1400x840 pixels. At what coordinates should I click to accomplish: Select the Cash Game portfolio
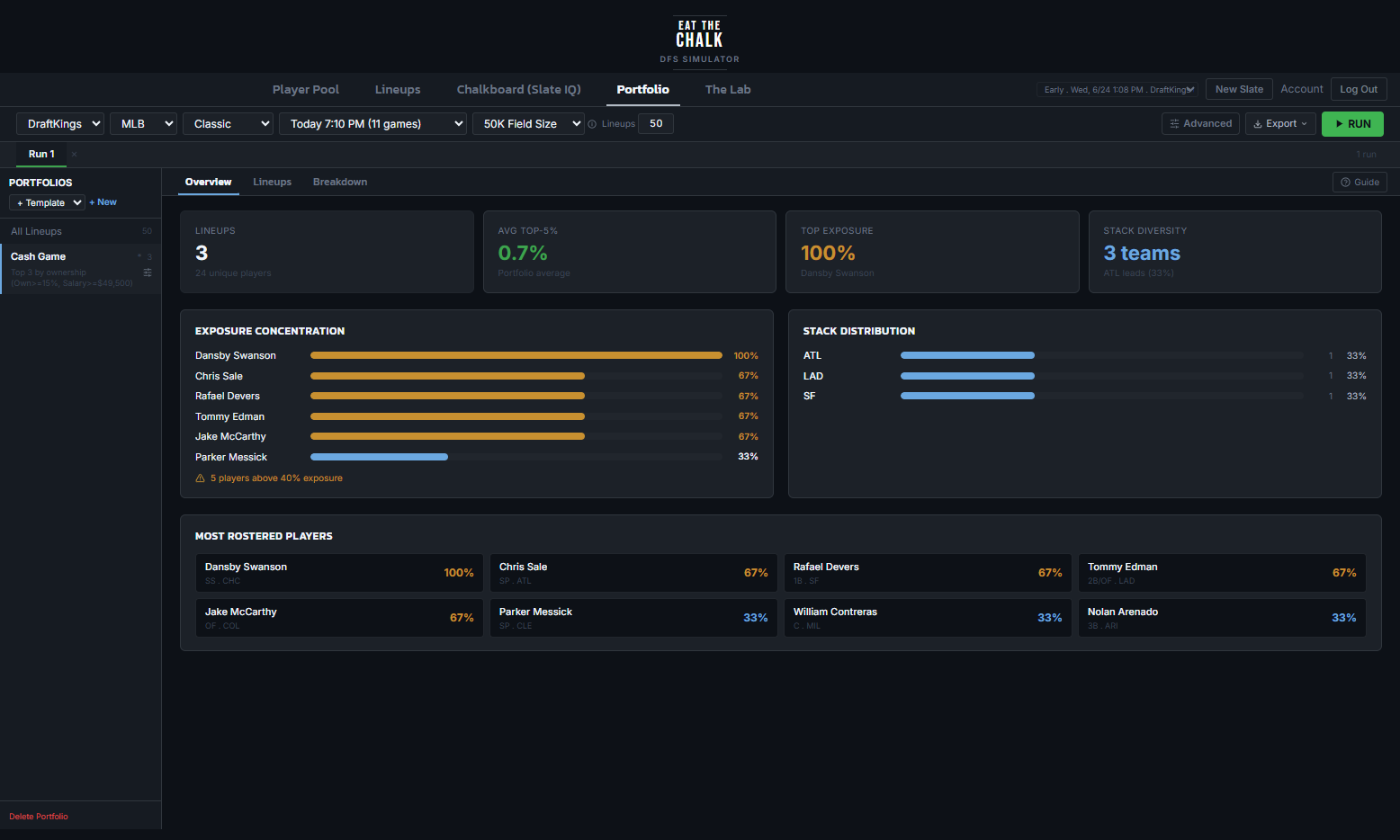point(81,269)
